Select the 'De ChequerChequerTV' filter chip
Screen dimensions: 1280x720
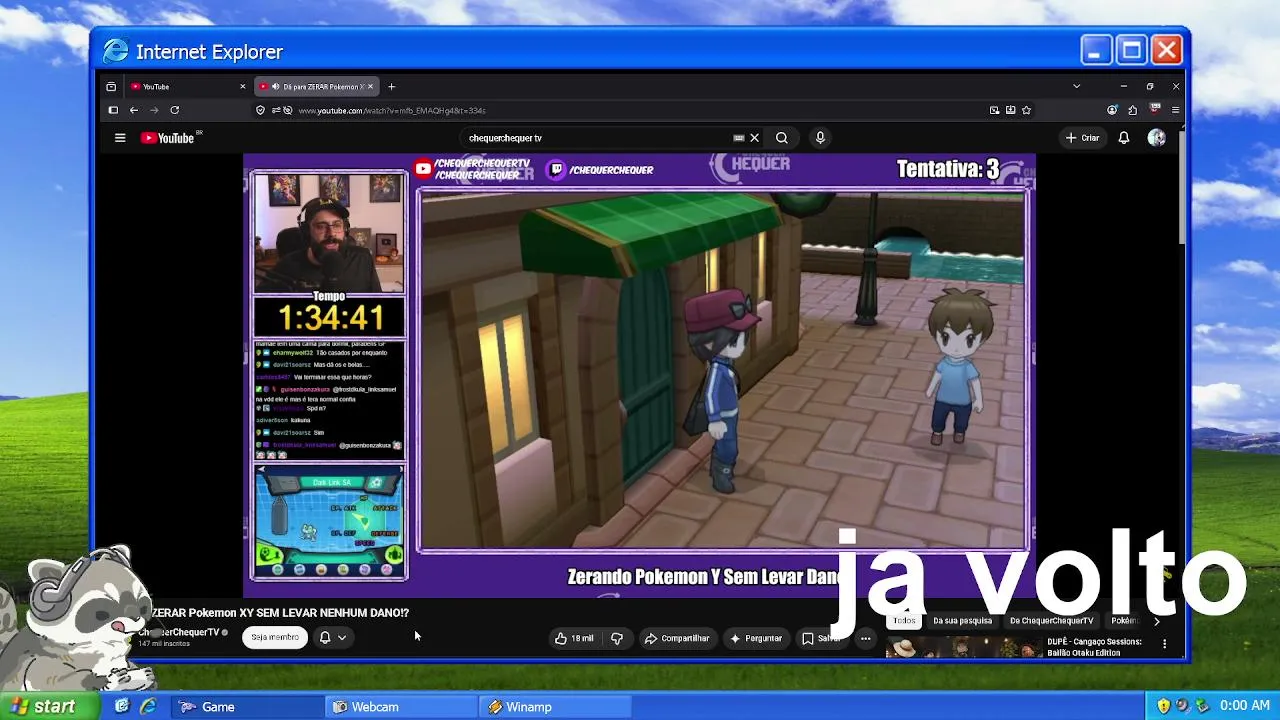tap(1051, 621)
